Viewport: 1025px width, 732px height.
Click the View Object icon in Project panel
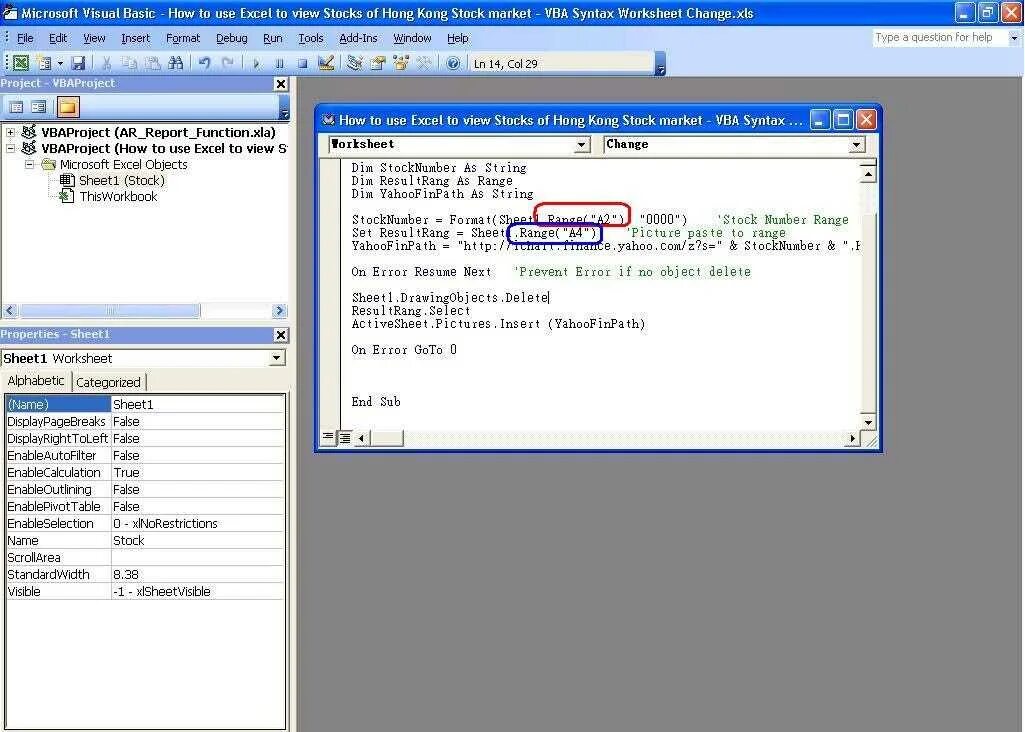coord(39,107)
